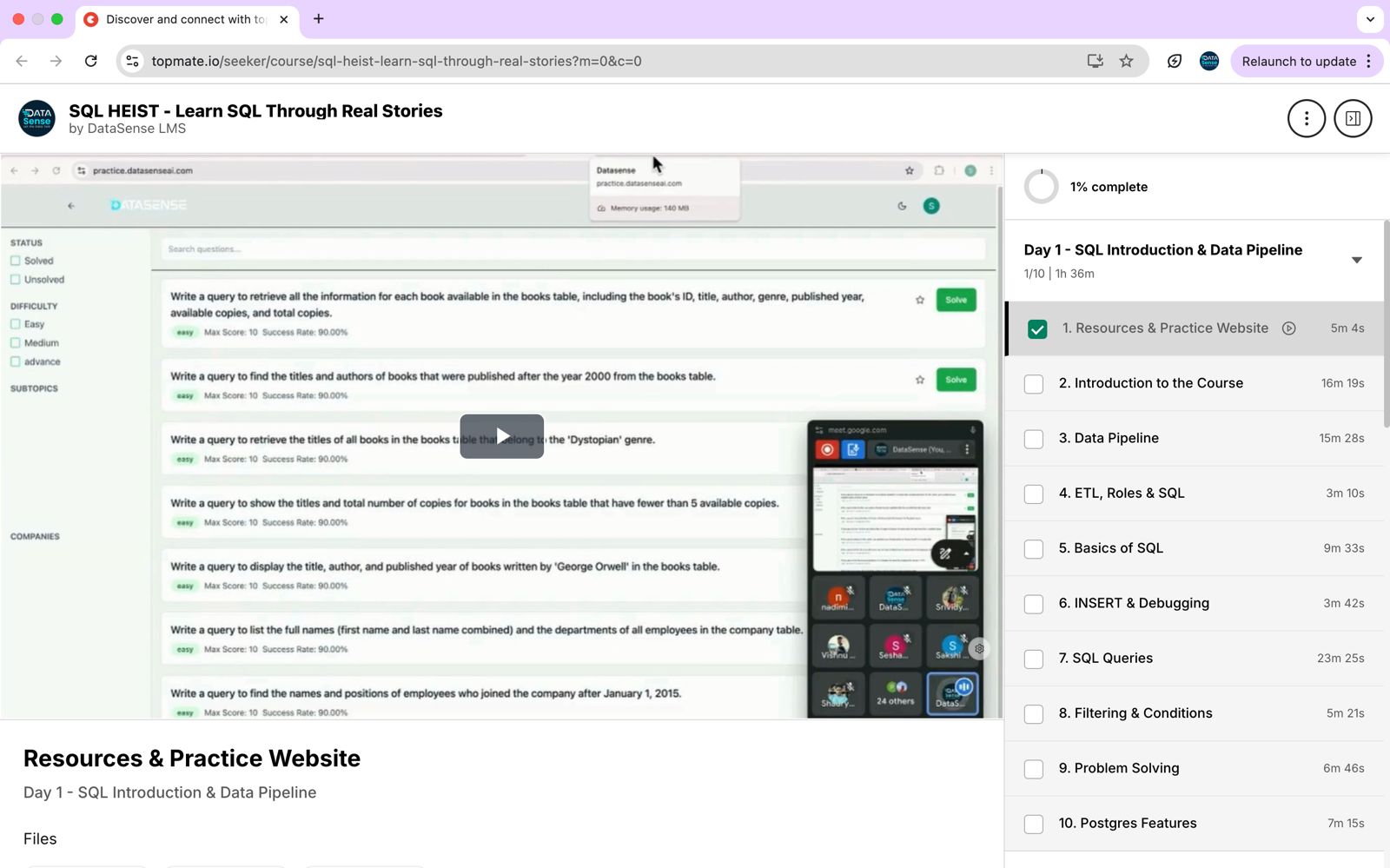Reload the browser page

point(91,61)
